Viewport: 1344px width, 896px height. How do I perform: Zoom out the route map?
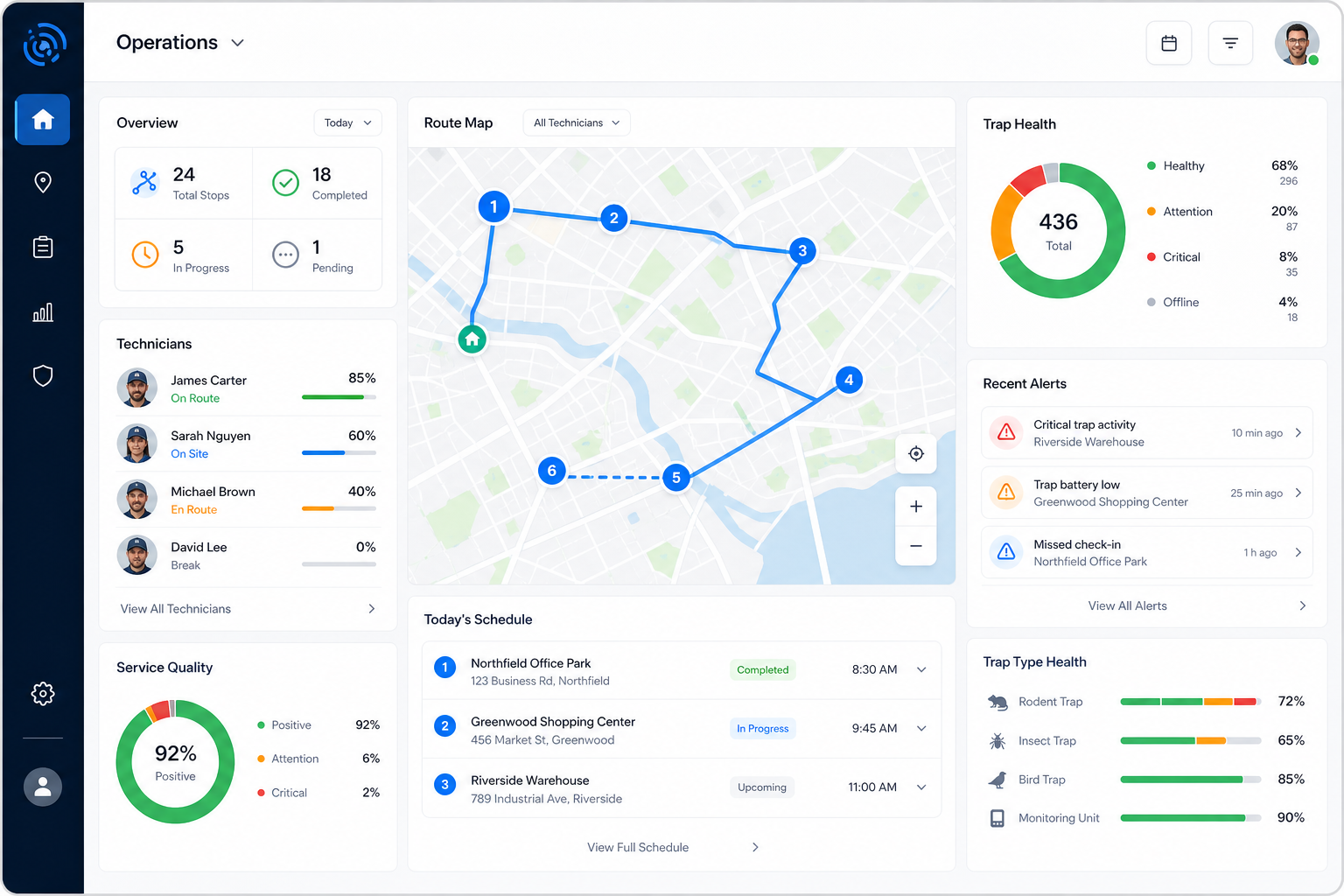click(916, 546)
